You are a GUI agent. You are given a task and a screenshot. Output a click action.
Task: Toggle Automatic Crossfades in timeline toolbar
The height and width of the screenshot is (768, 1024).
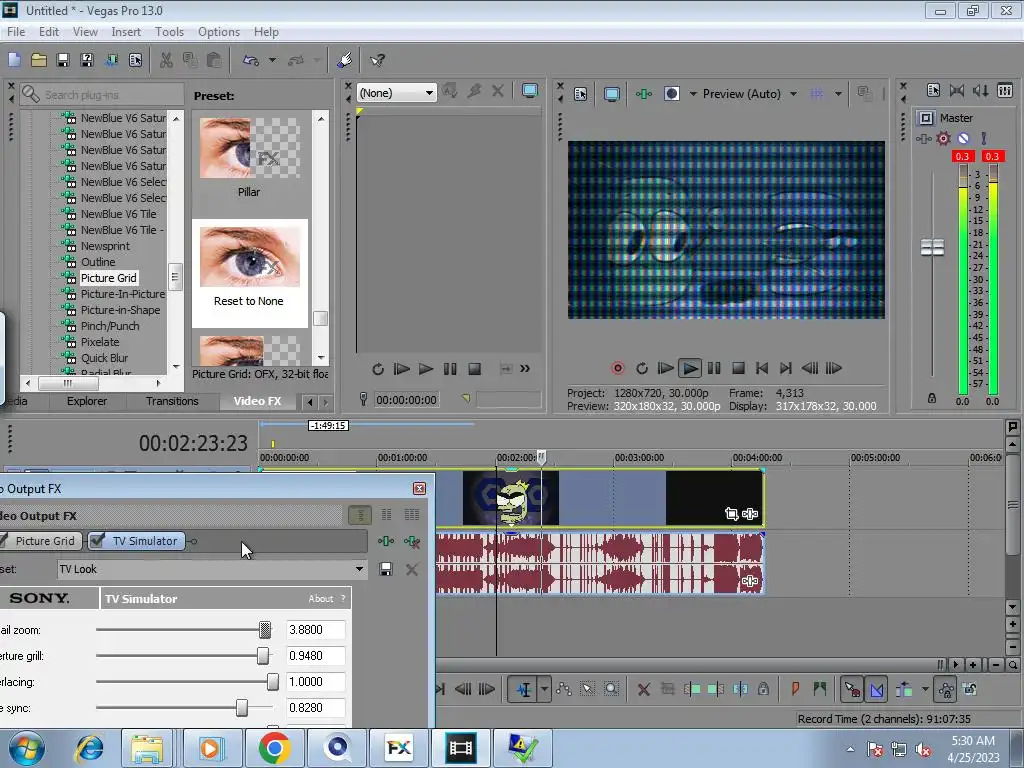(876, 689)
